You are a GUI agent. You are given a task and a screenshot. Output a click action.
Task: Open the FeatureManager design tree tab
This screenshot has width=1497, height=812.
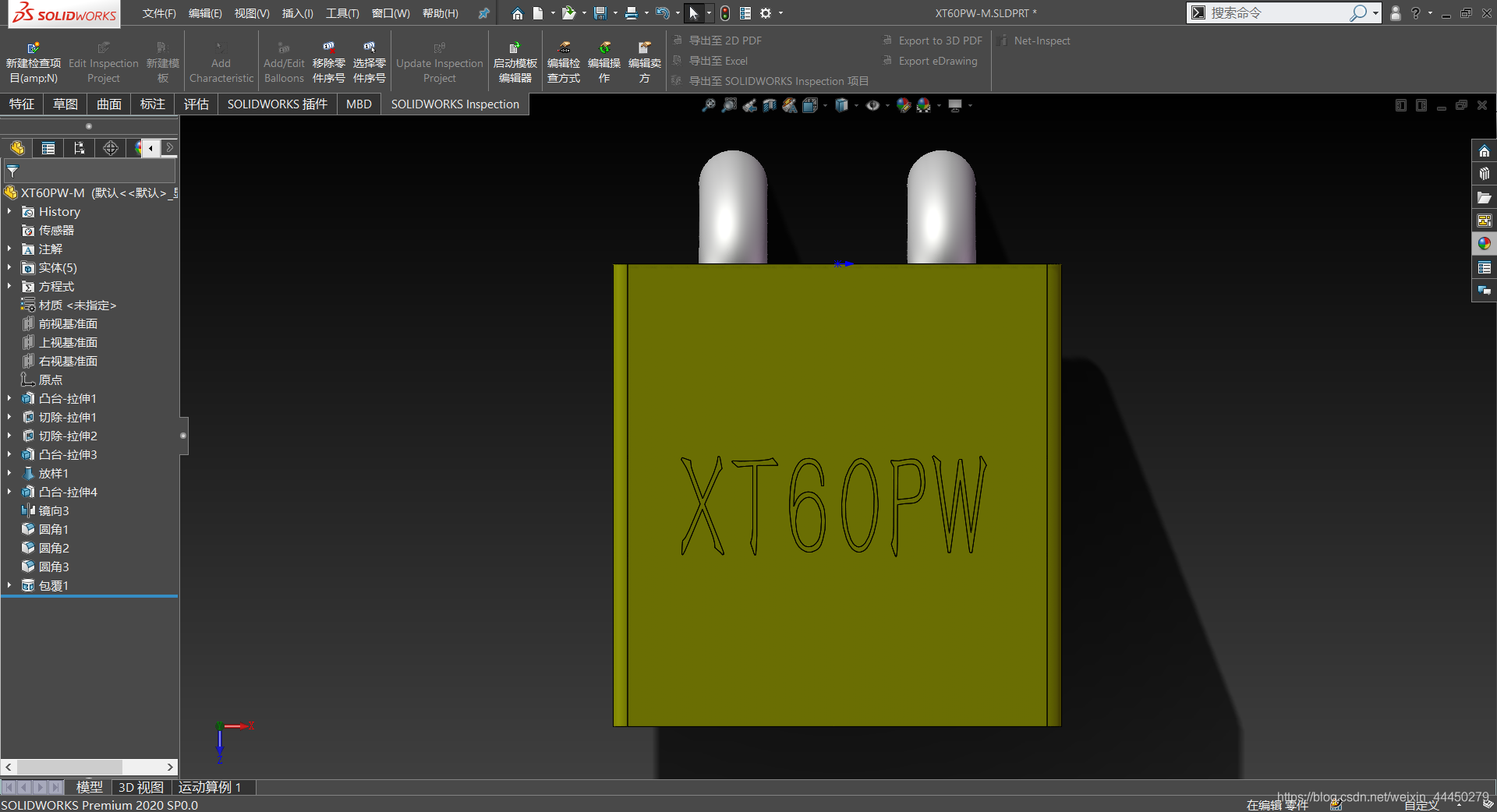pos(17,148)
